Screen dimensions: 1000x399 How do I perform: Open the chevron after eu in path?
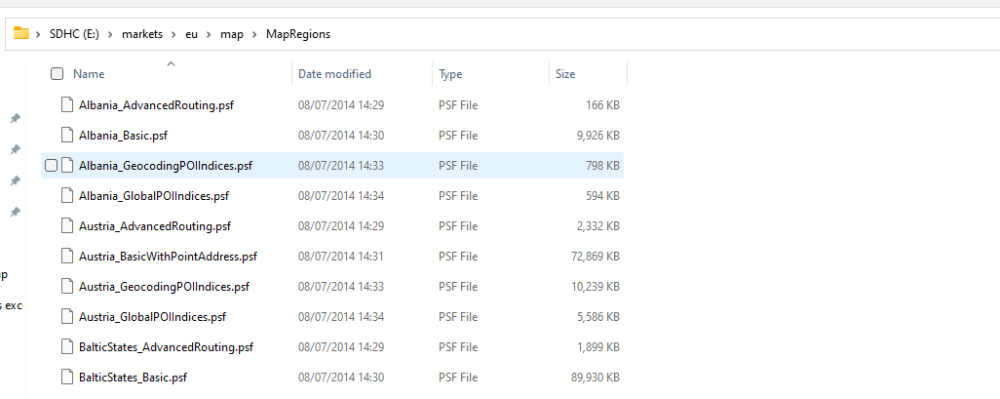click(x=209, y=34)
